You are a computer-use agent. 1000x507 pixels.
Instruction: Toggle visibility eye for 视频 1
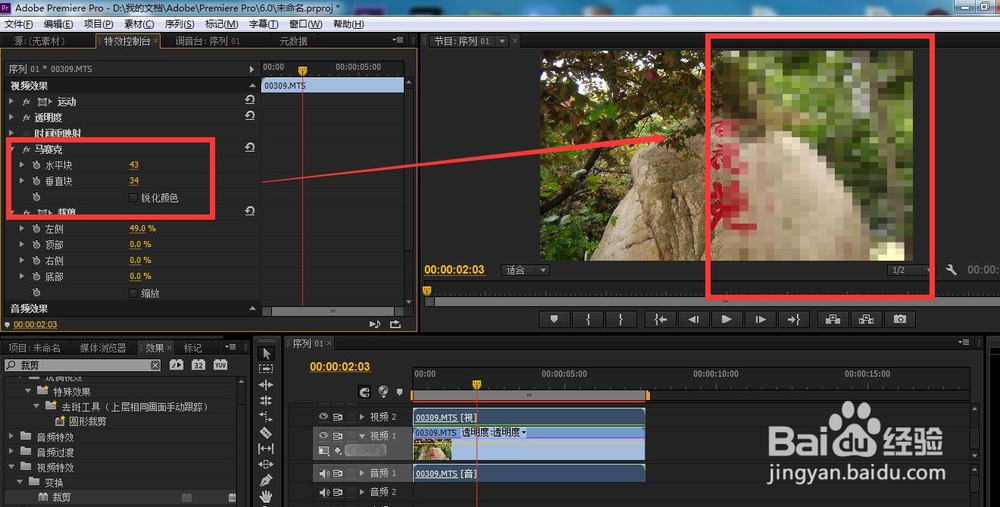[323, 436]
